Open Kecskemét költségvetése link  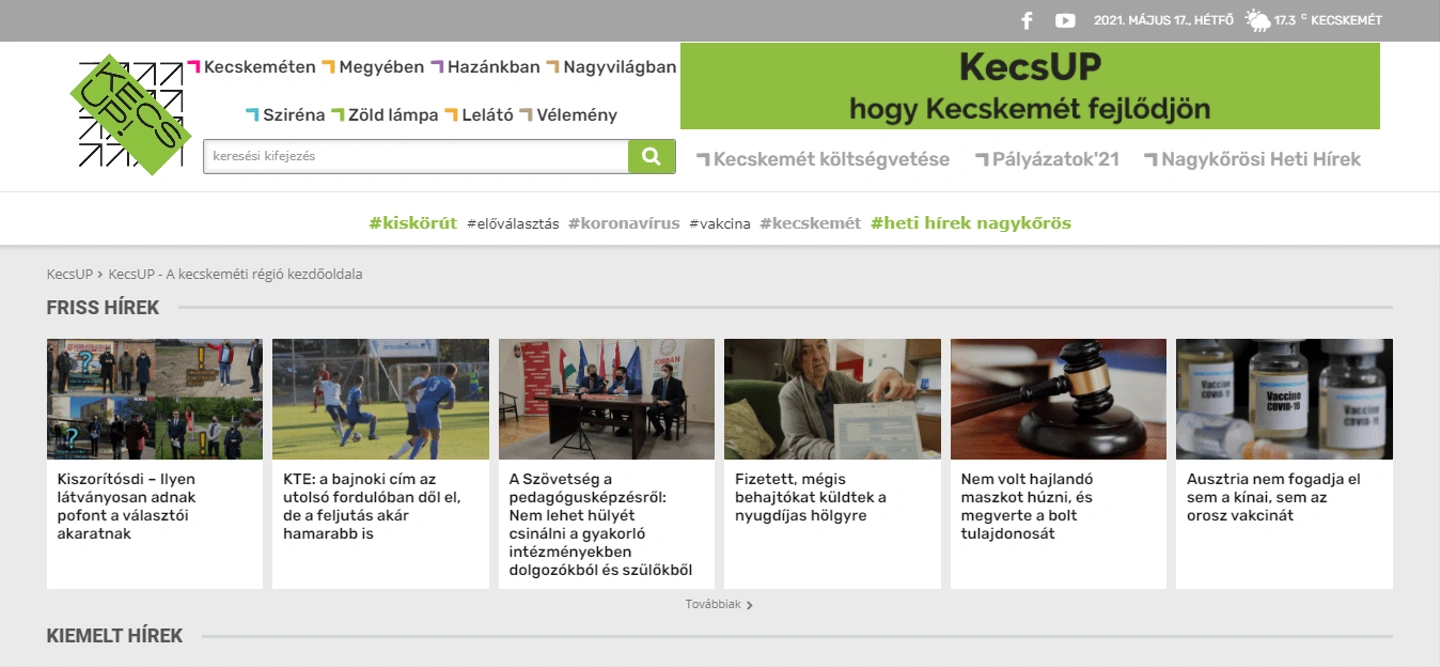coord(823,159)
